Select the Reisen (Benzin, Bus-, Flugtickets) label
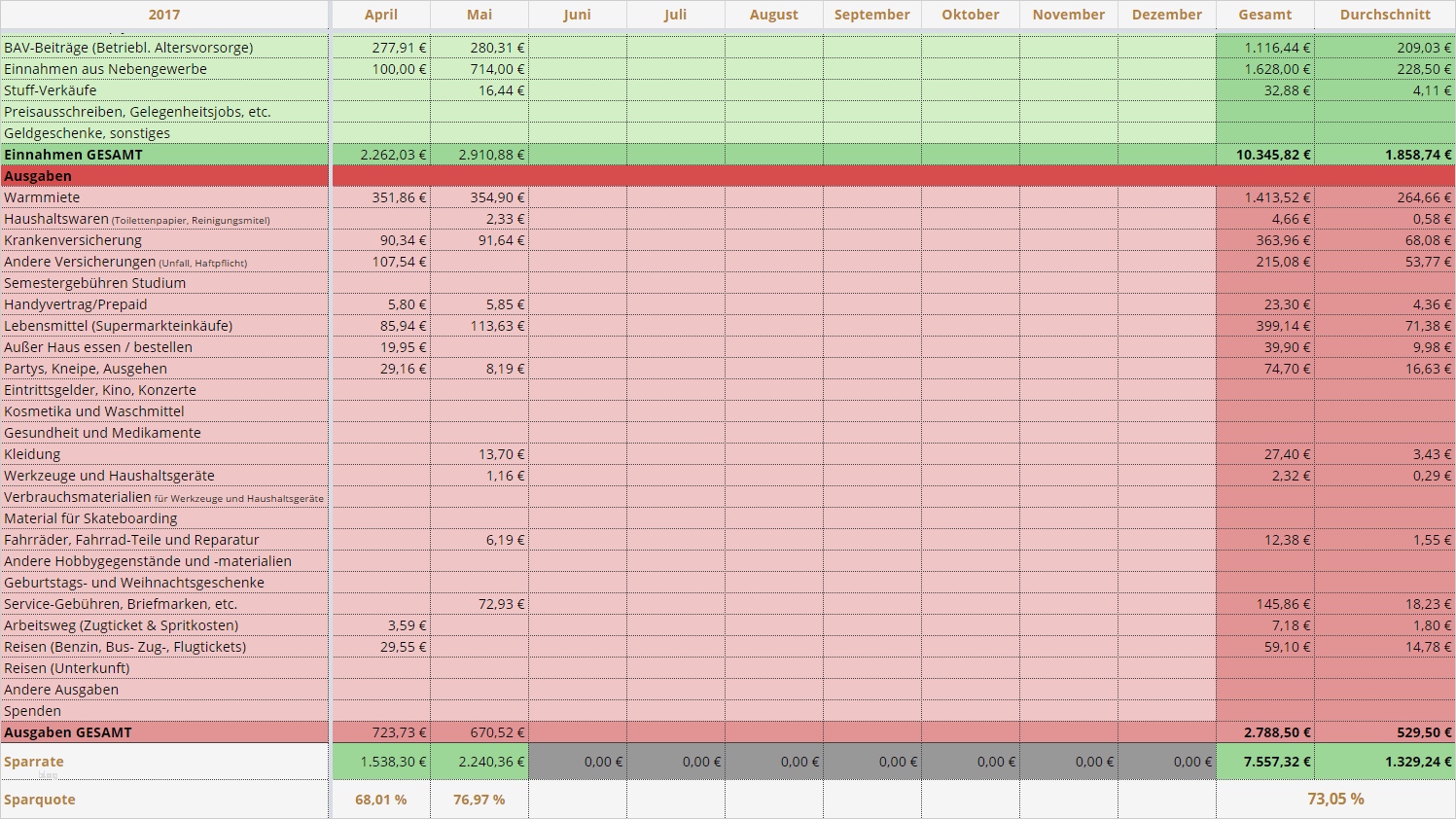Screen dimensions: 1456x819 pyautogui.click(x=124, y=647)
